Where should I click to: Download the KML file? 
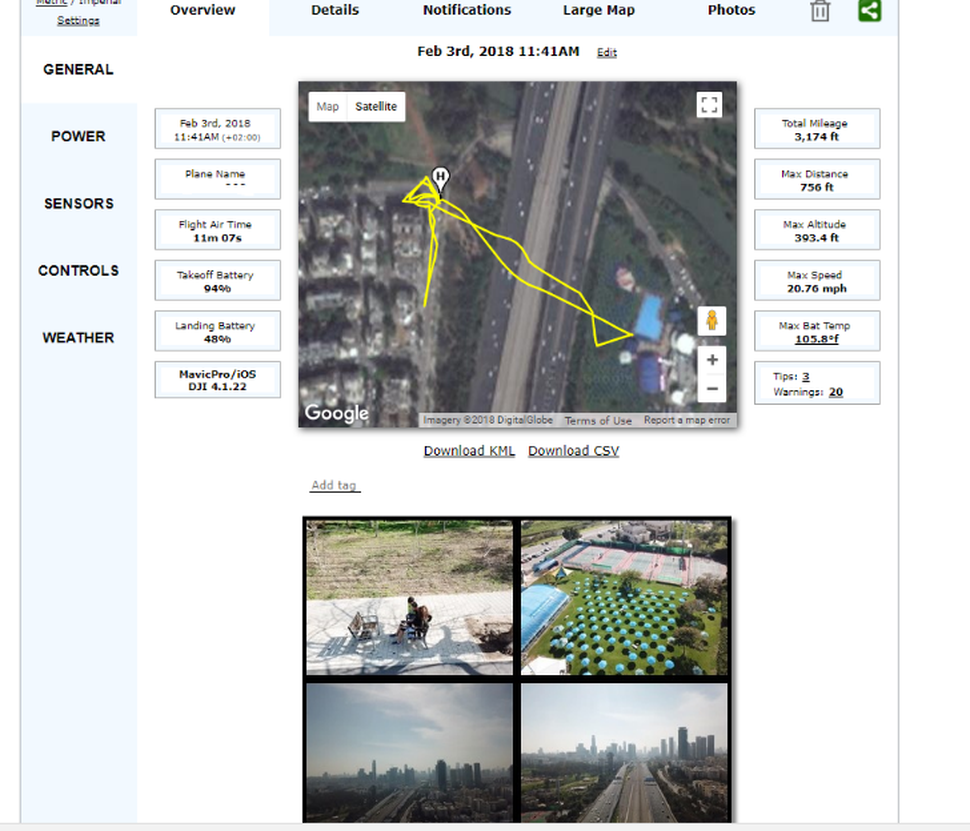pos(469,451)
